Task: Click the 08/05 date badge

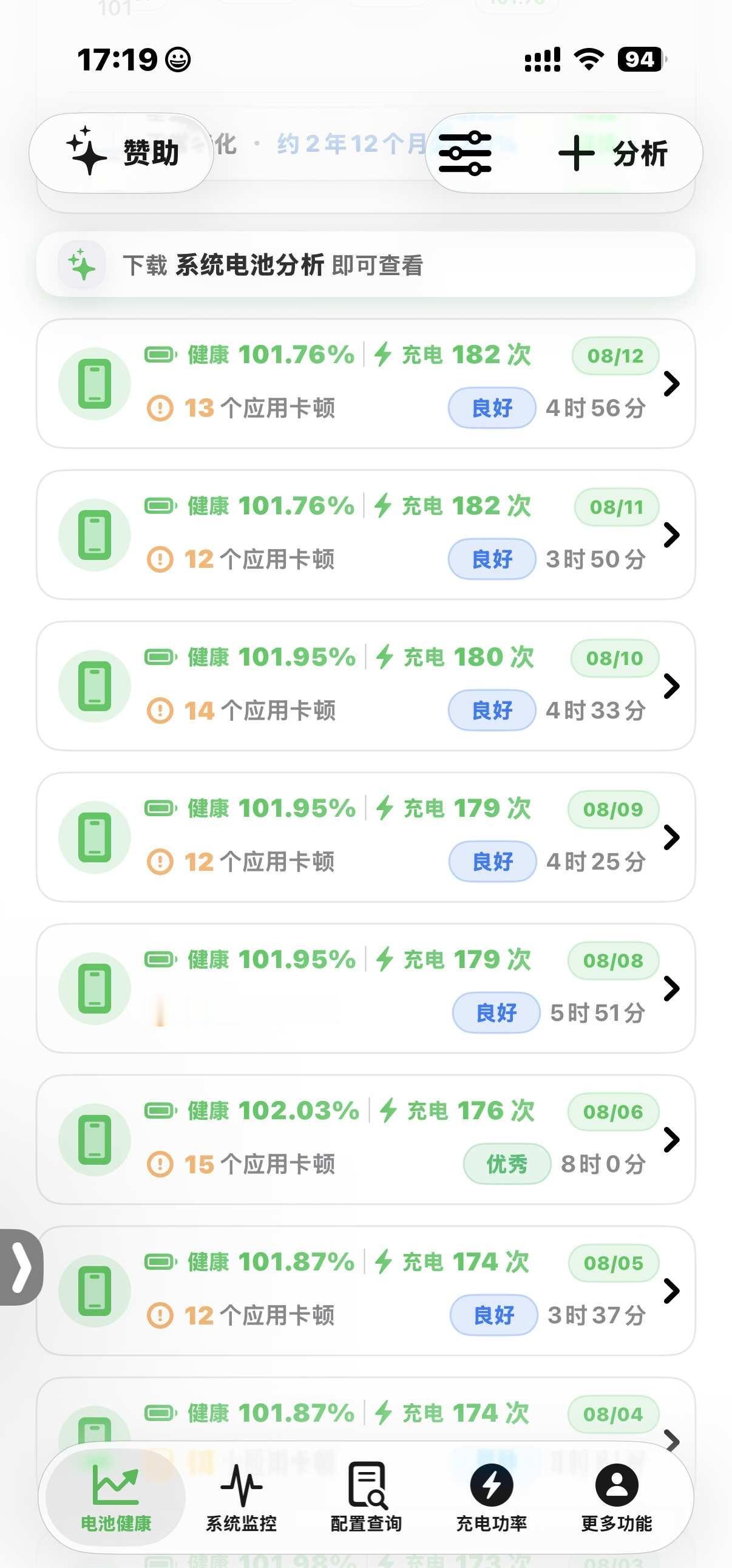Action: coord(614,1263)
